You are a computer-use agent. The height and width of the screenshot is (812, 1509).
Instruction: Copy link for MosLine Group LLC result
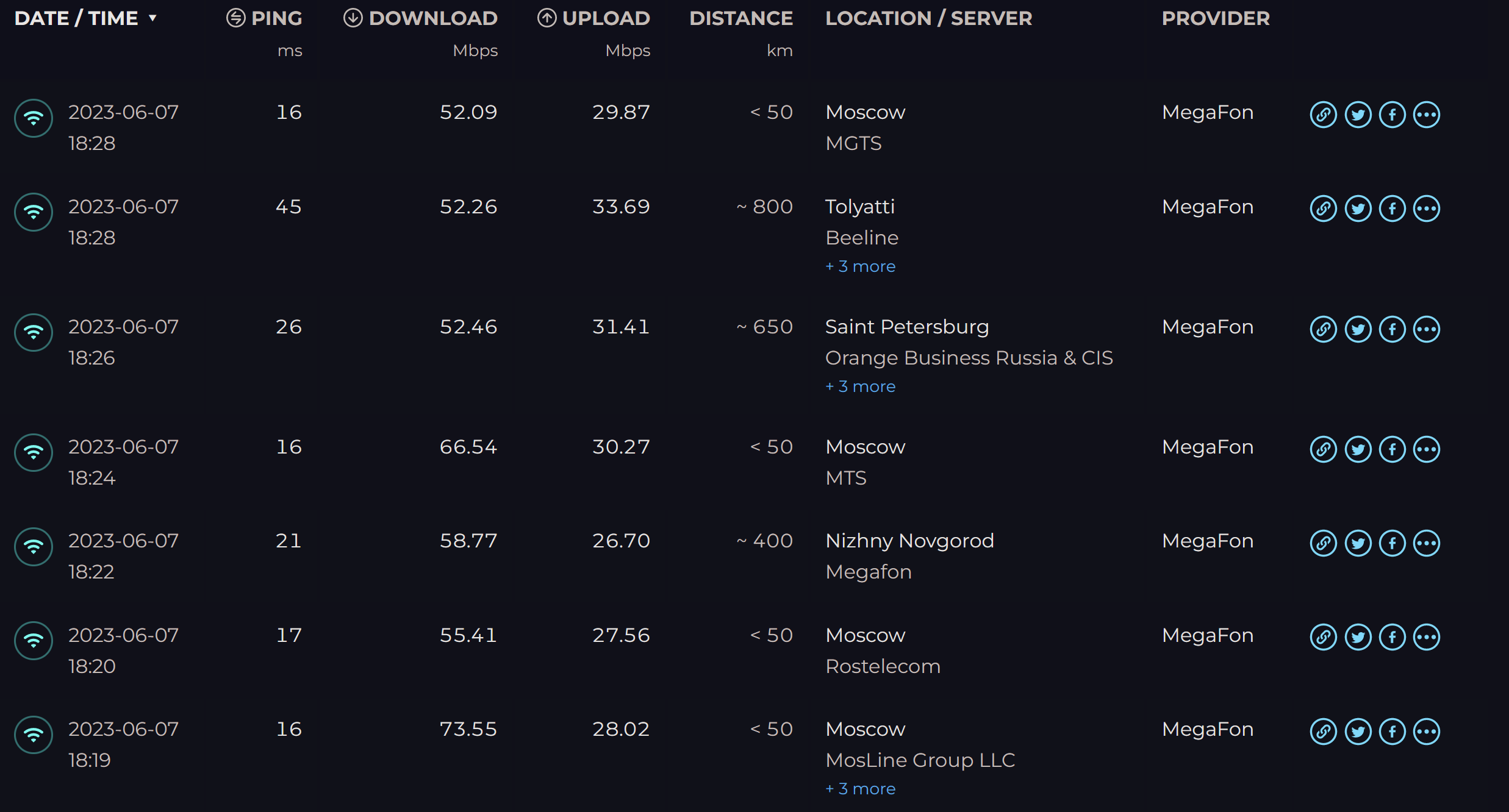pyautogui.click(x=1323, y=732)
